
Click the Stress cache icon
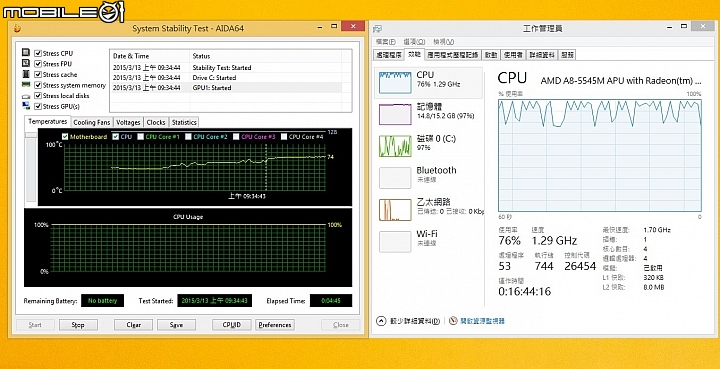pos(26,74)
